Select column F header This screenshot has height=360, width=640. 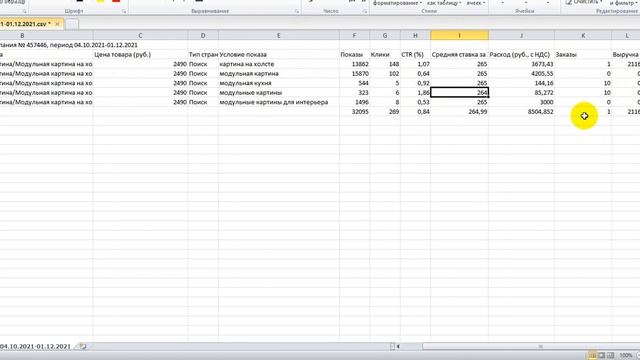pos(354,36)
